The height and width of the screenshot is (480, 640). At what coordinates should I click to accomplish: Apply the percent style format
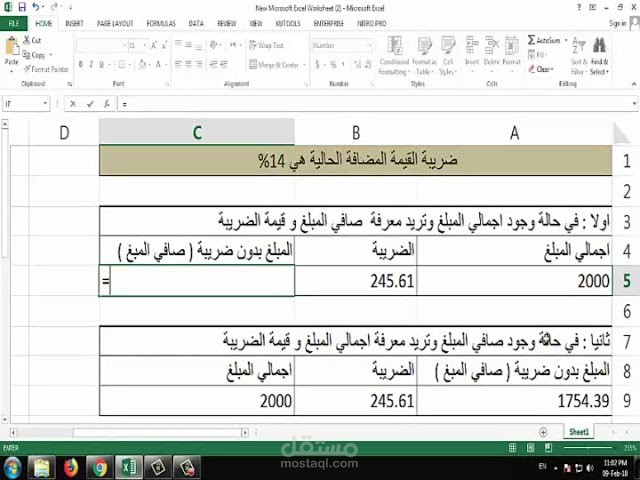pos(333,64)
